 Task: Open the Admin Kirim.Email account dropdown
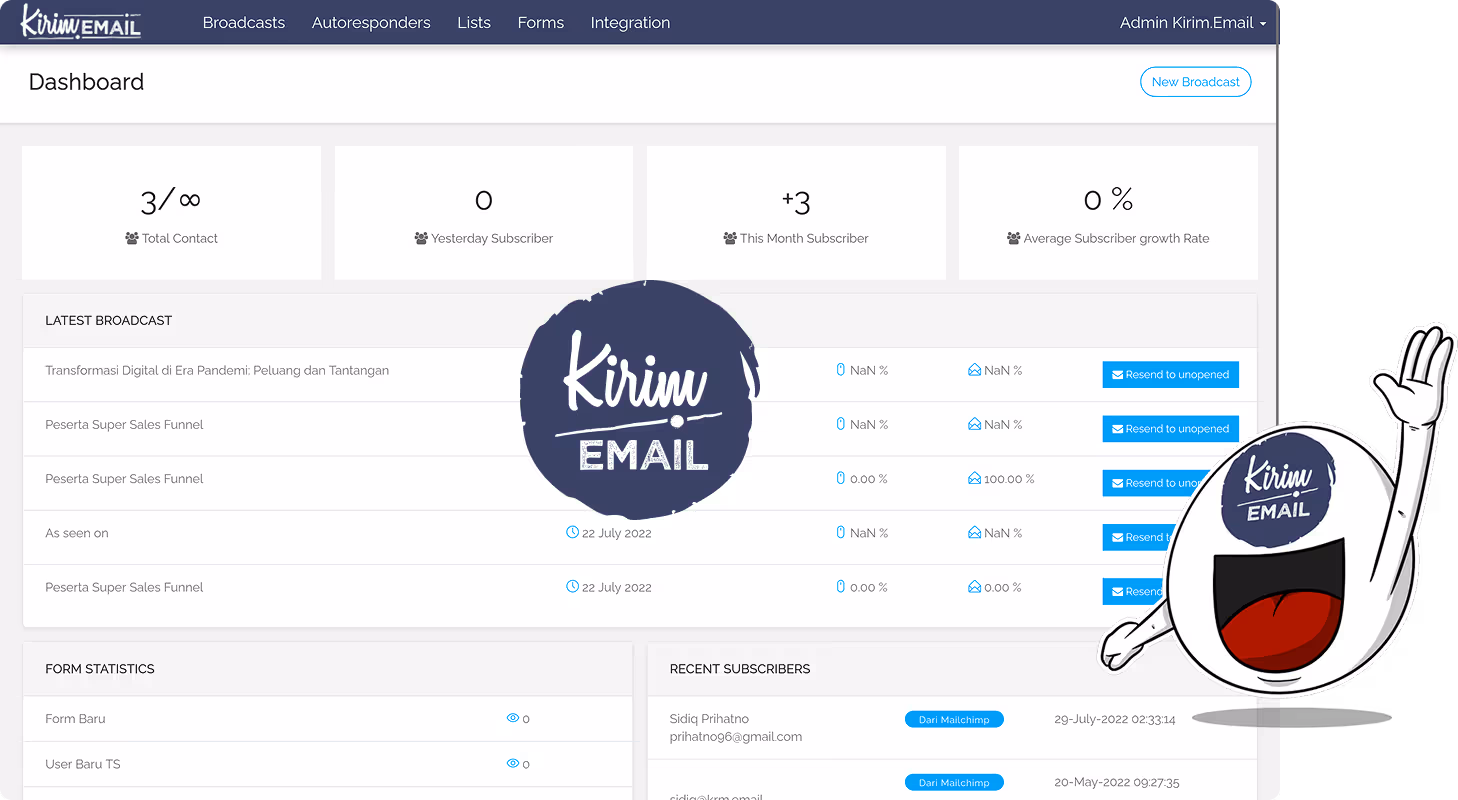point(1192,23)
